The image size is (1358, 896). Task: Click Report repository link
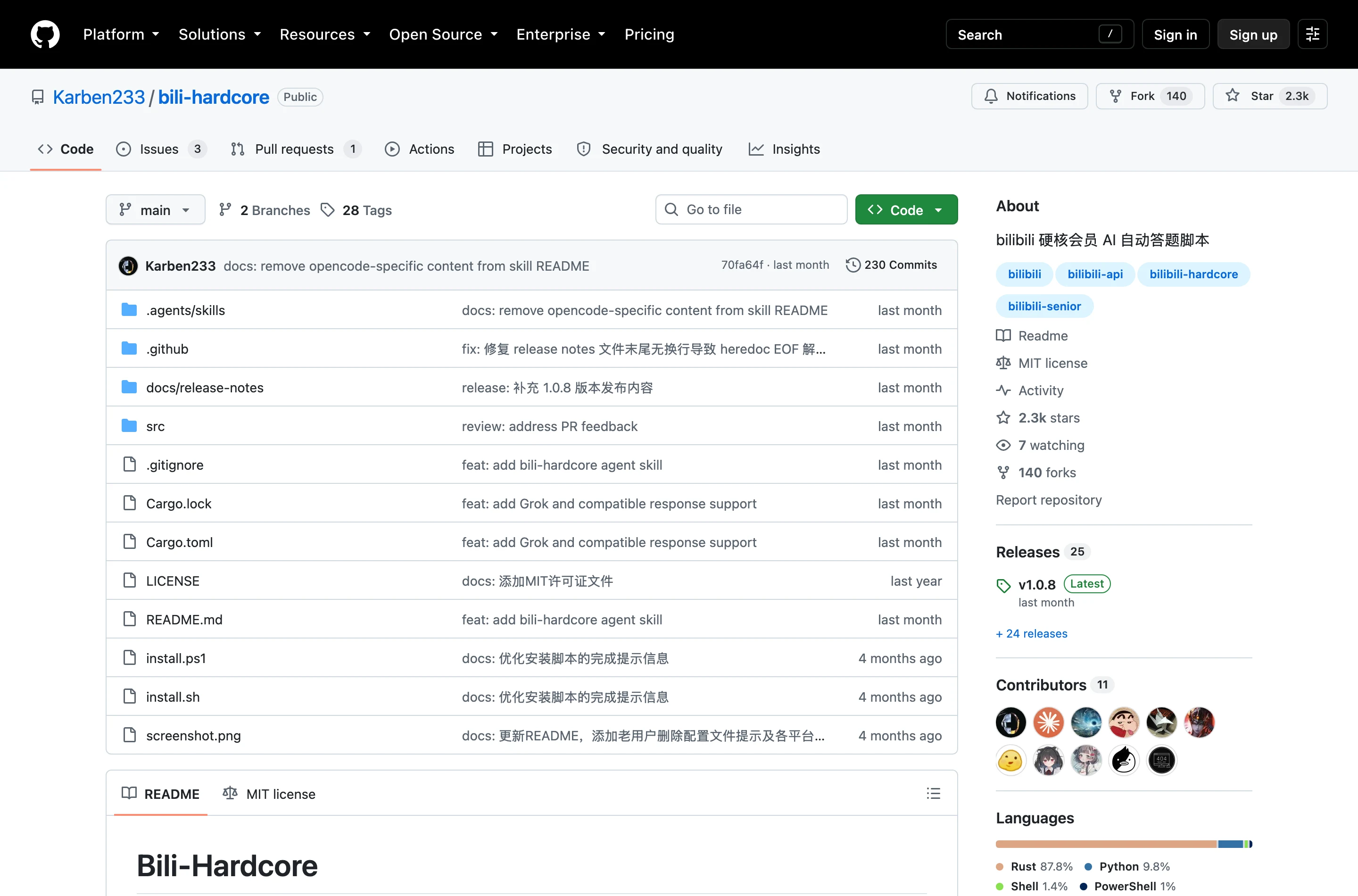[1048, 500]
